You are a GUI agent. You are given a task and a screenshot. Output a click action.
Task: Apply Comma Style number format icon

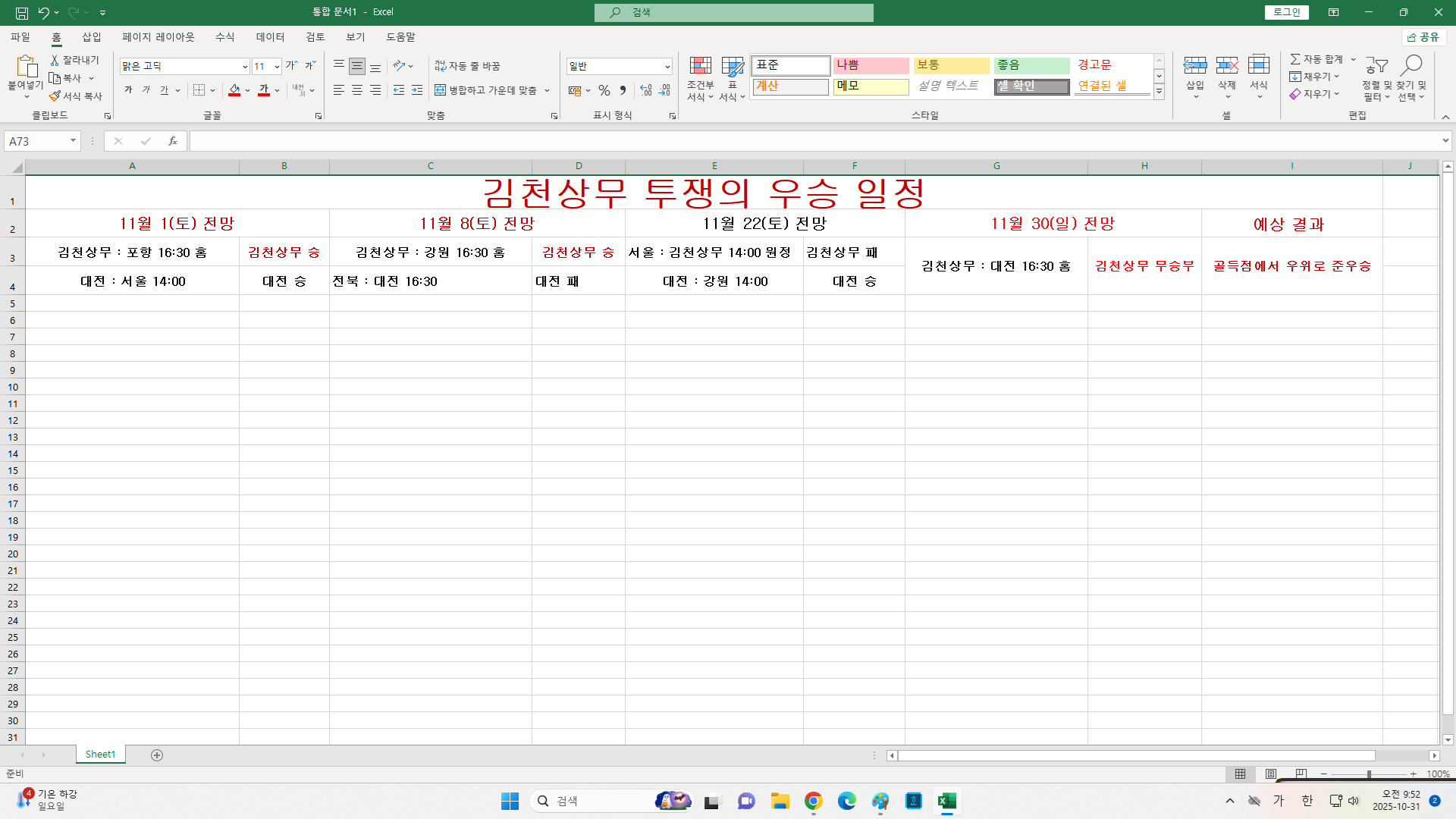point(623,90)
